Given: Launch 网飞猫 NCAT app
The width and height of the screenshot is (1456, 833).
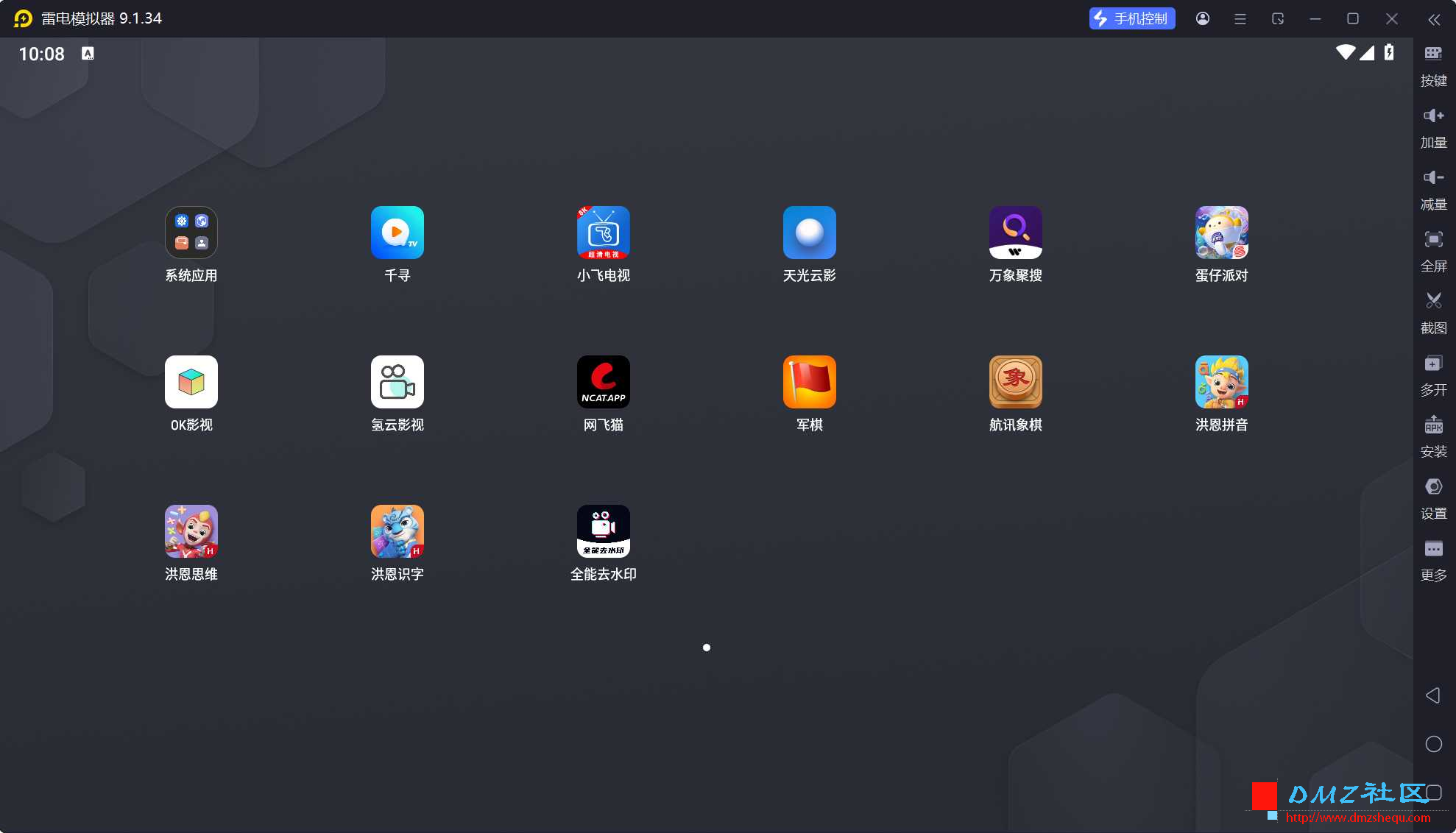Looking at the screenshot, I should (603, 382).
